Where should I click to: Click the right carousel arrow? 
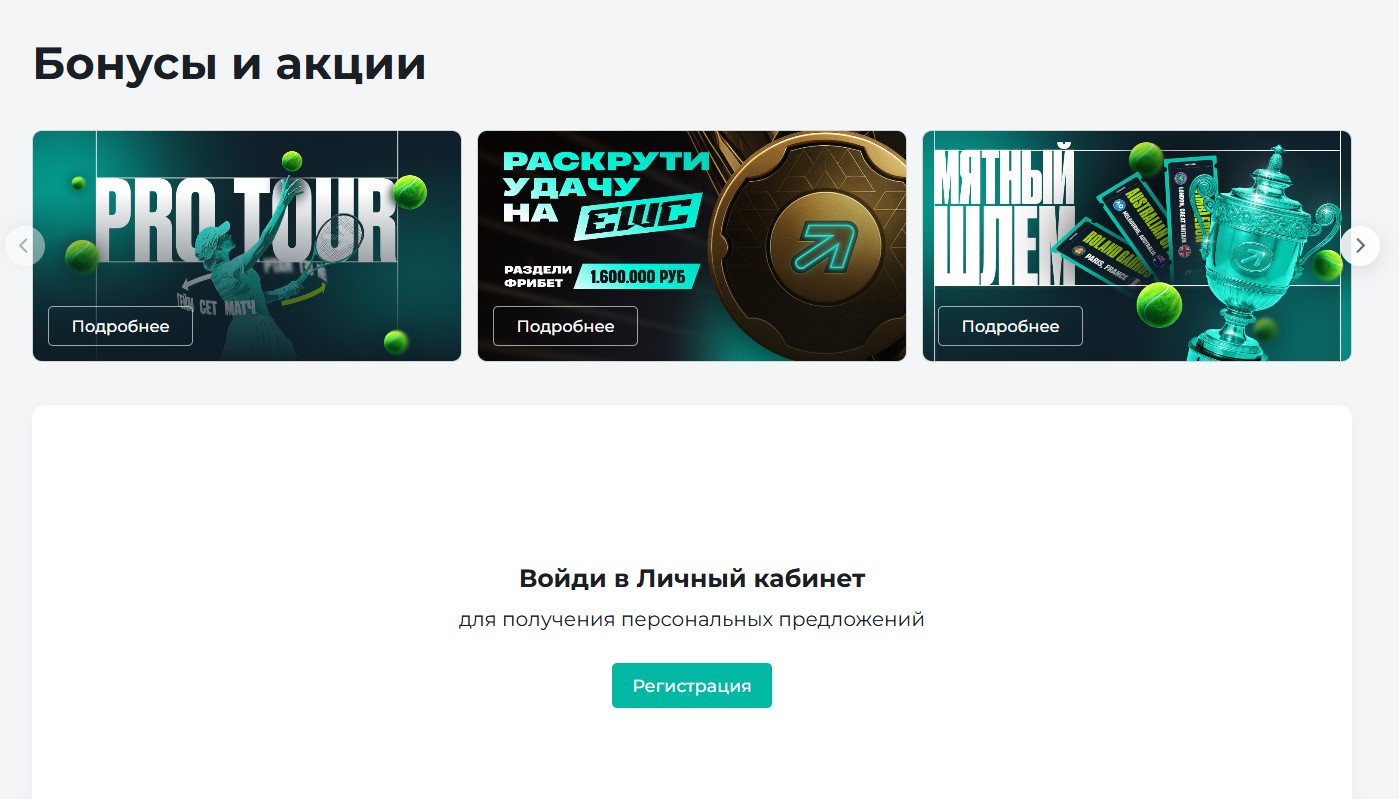[1360, 246]
